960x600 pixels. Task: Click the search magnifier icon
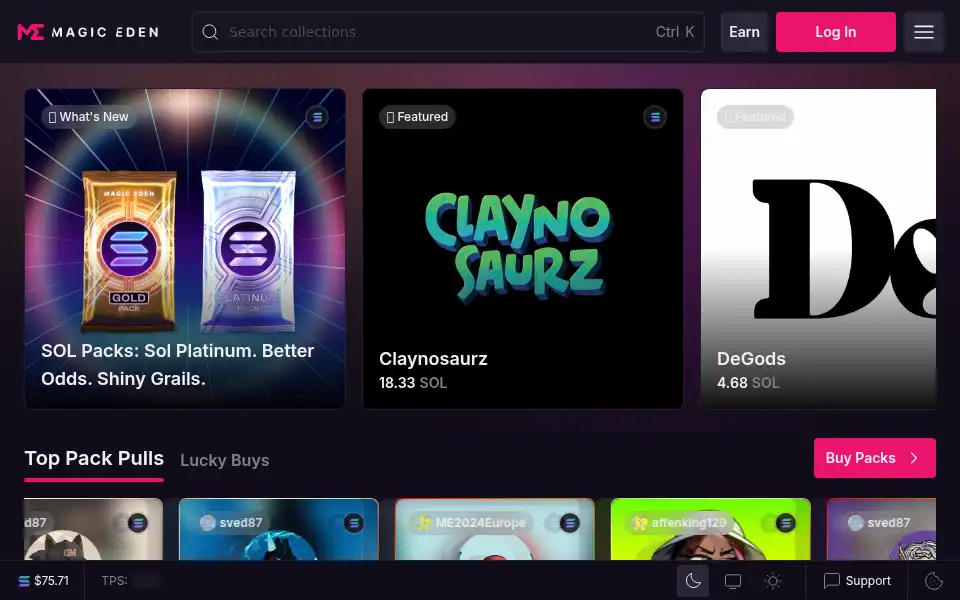click(210, 32)
